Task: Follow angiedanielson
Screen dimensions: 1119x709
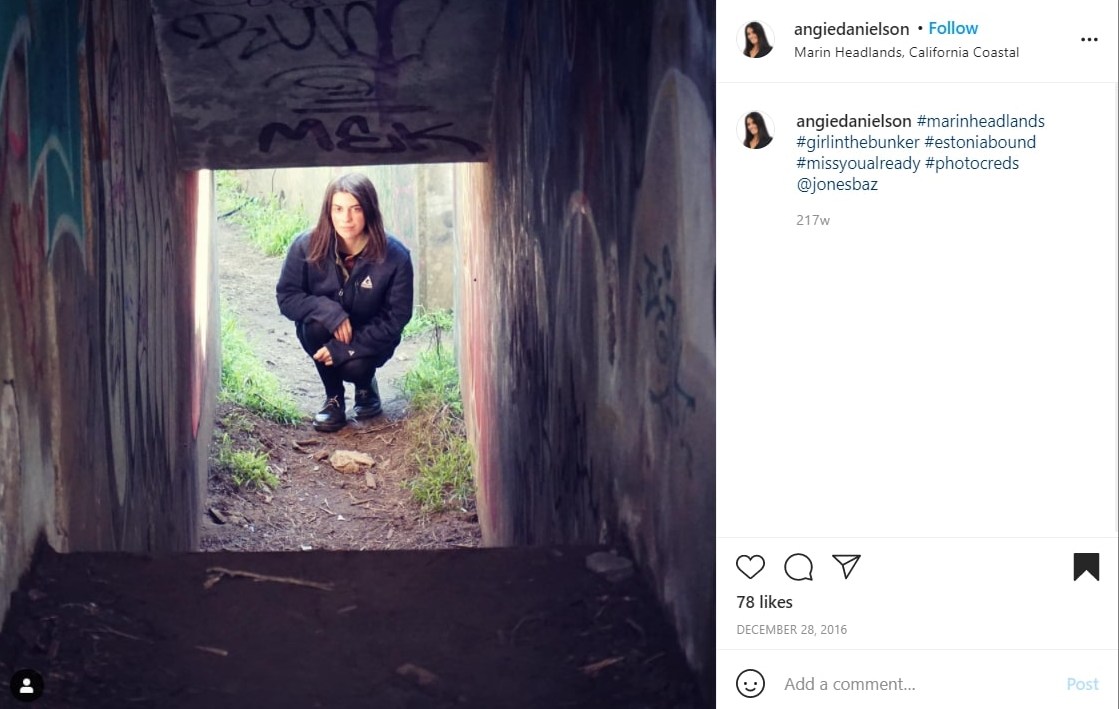Action: coord(953,29)
